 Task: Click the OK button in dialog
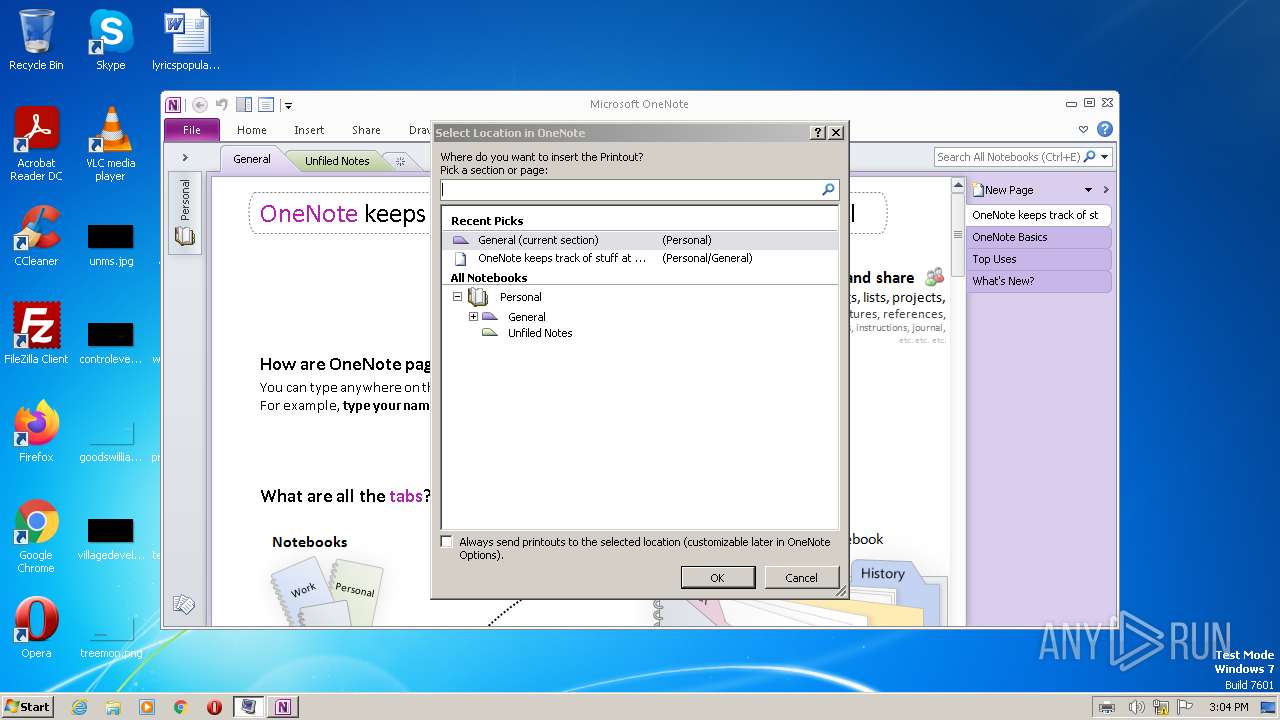717,577
